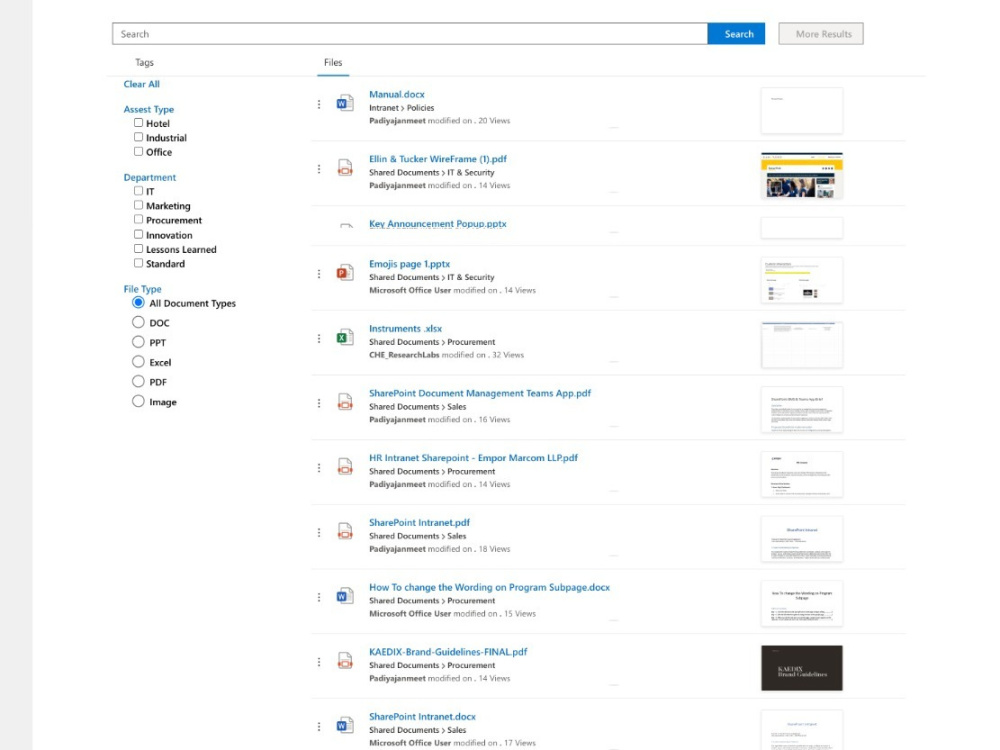Click the PDF icon for SharePoint Intranet.pdf
This screenshot has height=750, width=1000.
(x=345, y=531)
